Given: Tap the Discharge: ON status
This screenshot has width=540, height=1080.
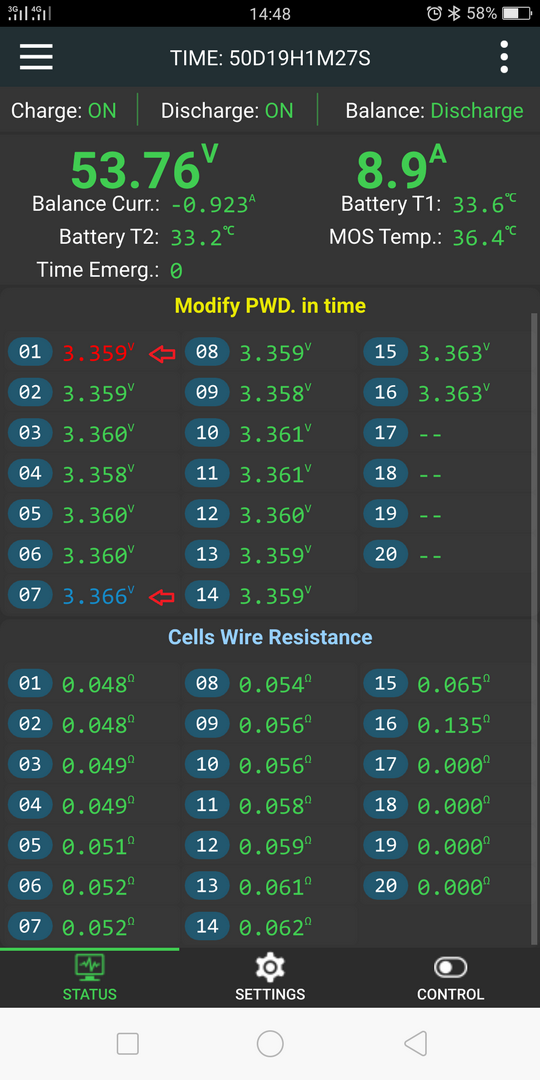Looking at the screenshot, I should pos(227,110).
